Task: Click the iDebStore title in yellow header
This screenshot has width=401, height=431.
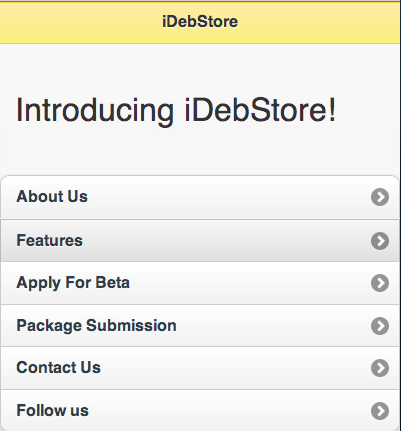Action: point(200,22)
